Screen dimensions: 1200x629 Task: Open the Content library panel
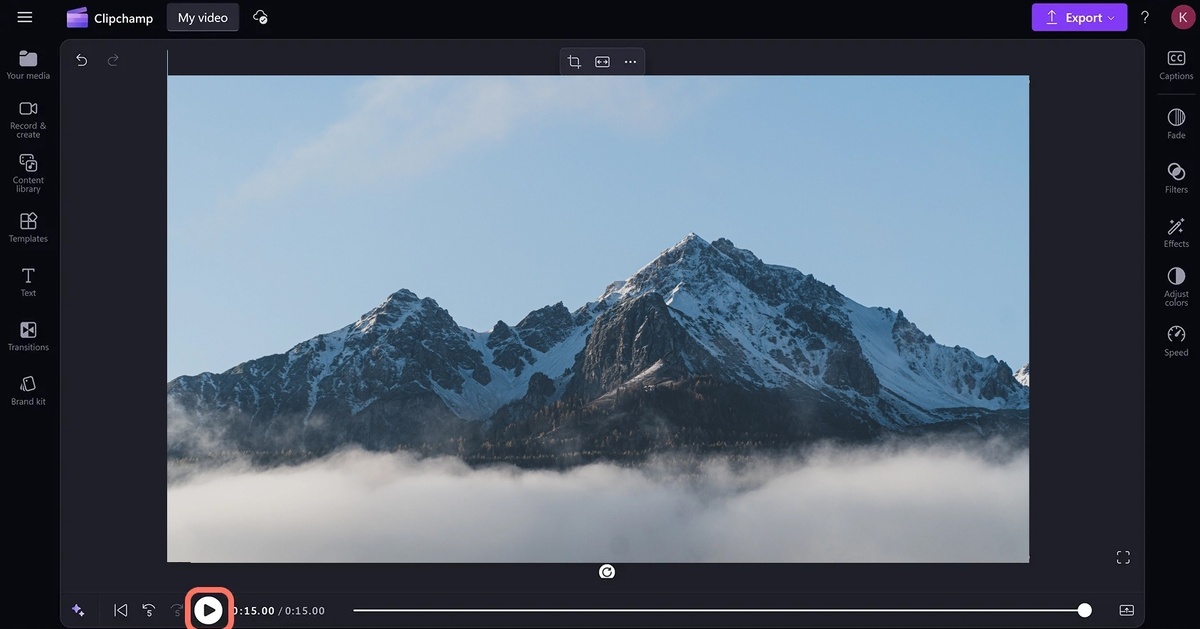pyautogui.click(x=28, y=173)
